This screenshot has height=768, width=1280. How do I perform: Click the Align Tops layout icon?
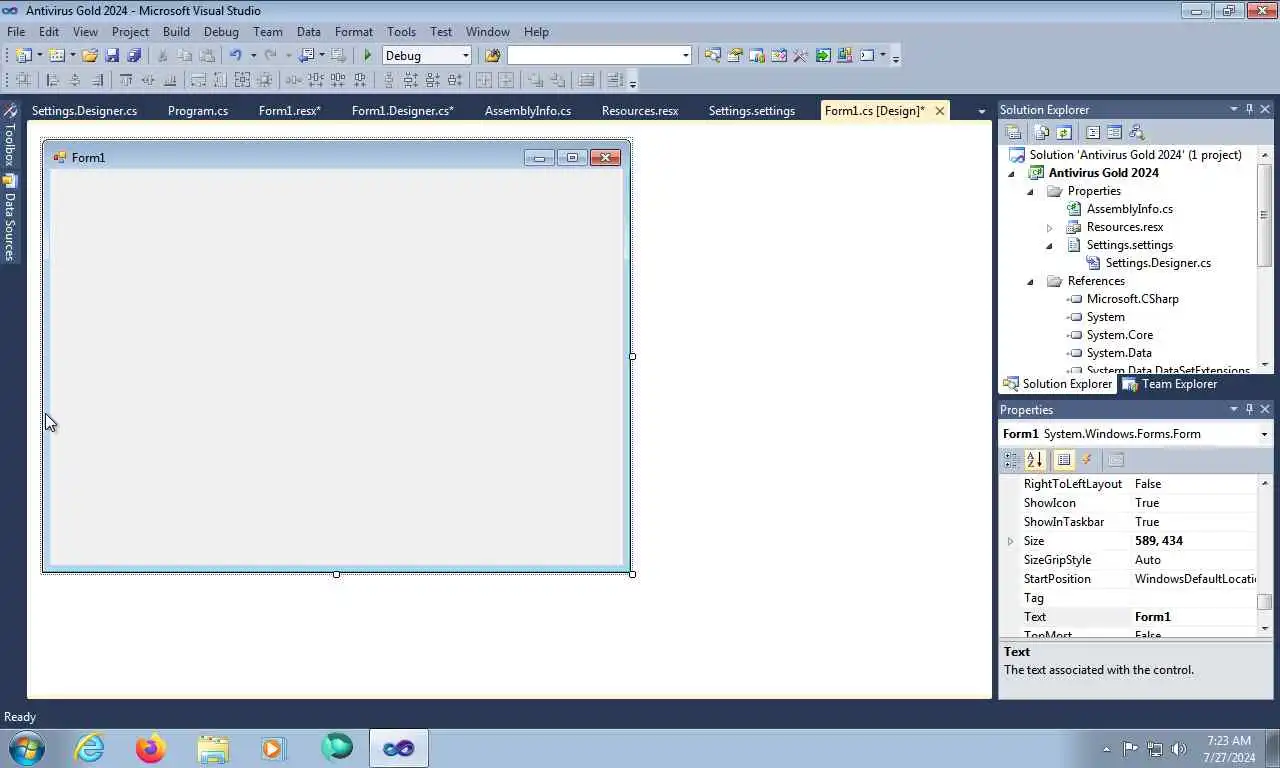[126, 80]
